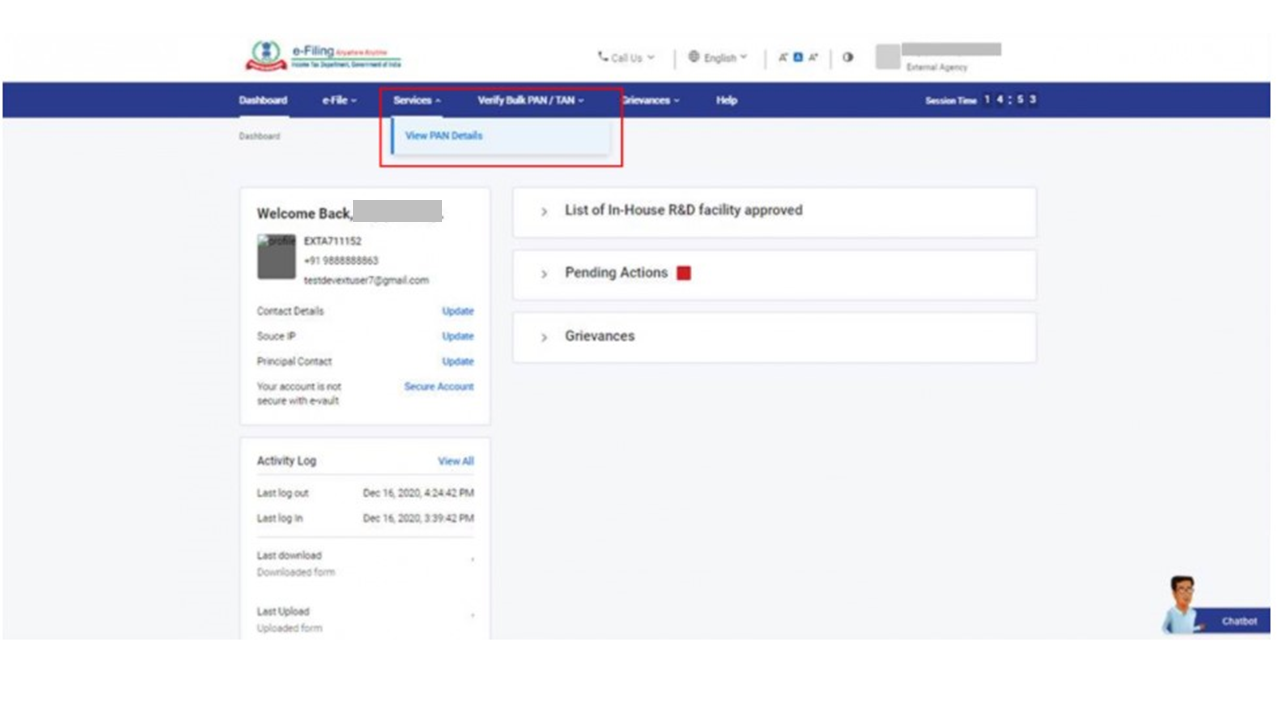
Task: Select the default font size icon
Action: (x=798, y=58)
